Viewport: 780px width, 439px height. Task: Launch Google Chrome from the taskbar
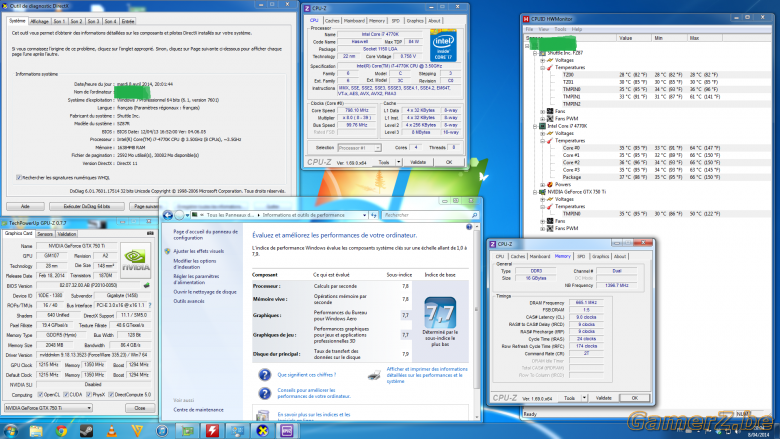61,431
